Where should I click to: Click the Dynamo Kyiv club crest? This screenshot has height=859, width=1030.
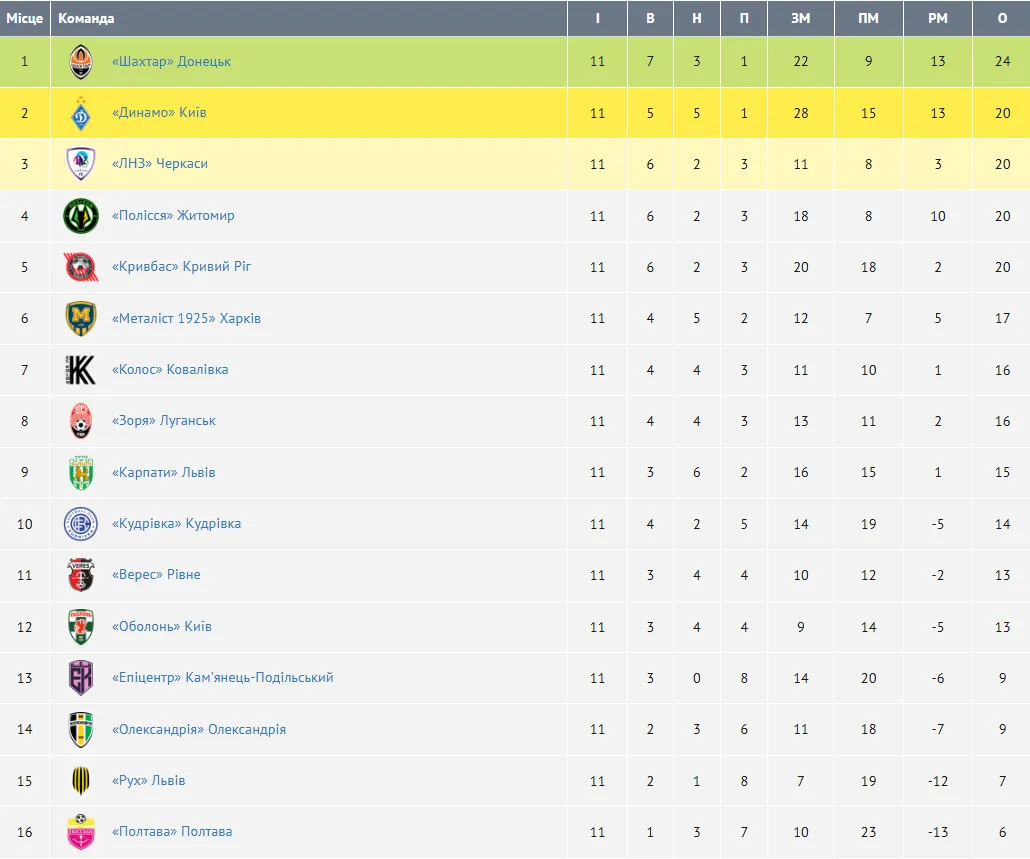(81, 113)
